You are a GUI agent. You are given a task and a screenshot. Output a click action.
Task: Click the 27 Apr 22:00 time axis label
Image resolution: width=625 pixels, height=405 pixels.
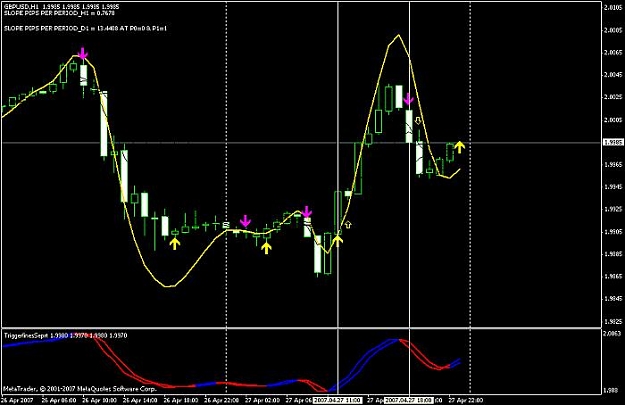pos(466,400)
